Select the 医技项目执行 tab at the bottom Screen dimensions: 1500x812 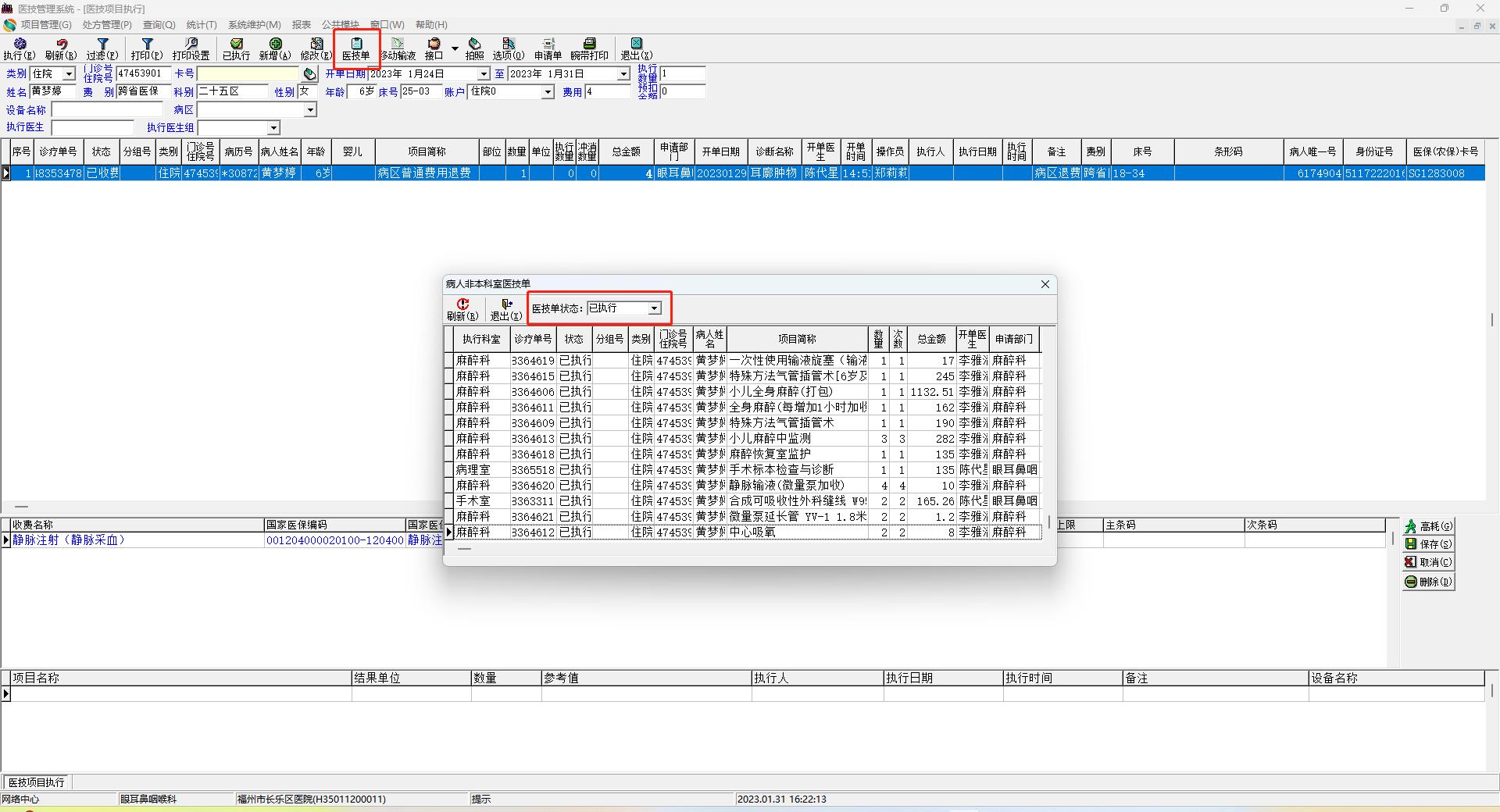pos(37,782)
